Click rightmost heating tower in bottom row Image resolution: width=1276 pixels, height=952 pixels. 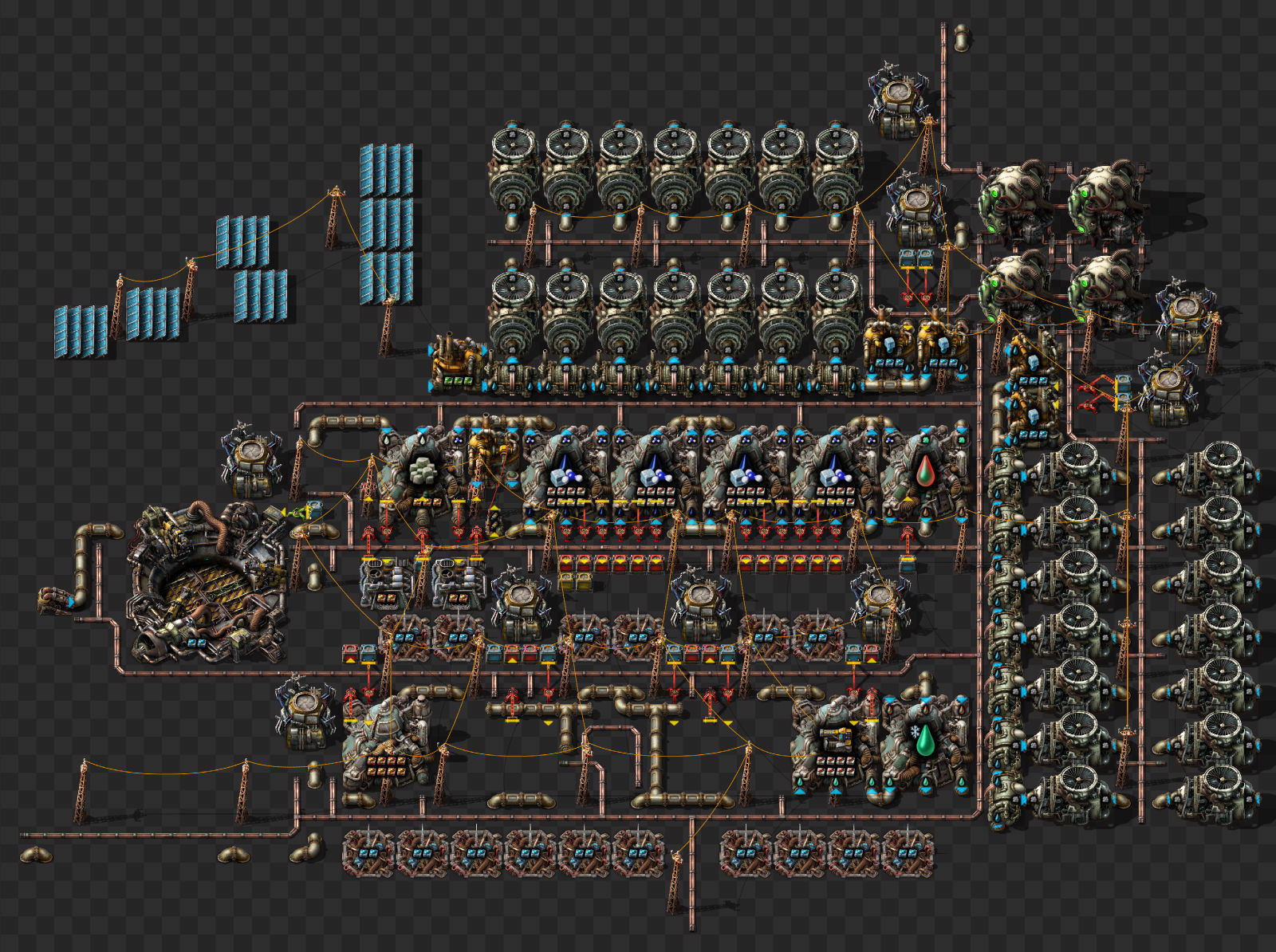pyautogui.click(x=909, y=854)
